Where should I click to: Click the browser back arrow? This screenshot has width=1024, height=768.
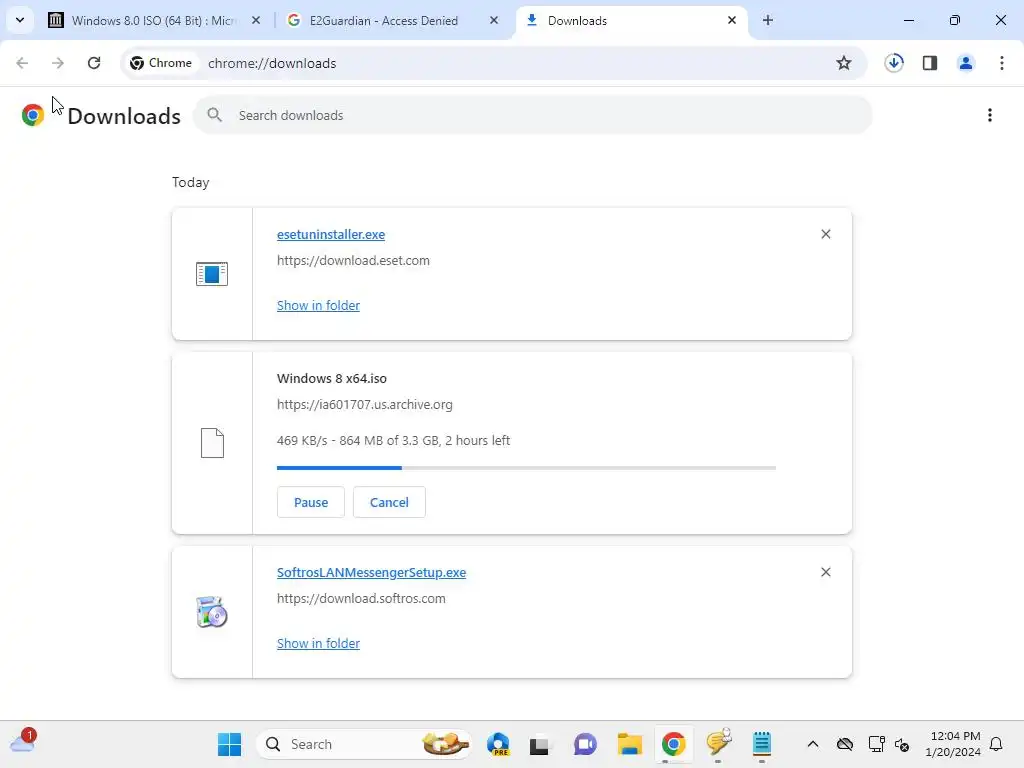(22, 63)
